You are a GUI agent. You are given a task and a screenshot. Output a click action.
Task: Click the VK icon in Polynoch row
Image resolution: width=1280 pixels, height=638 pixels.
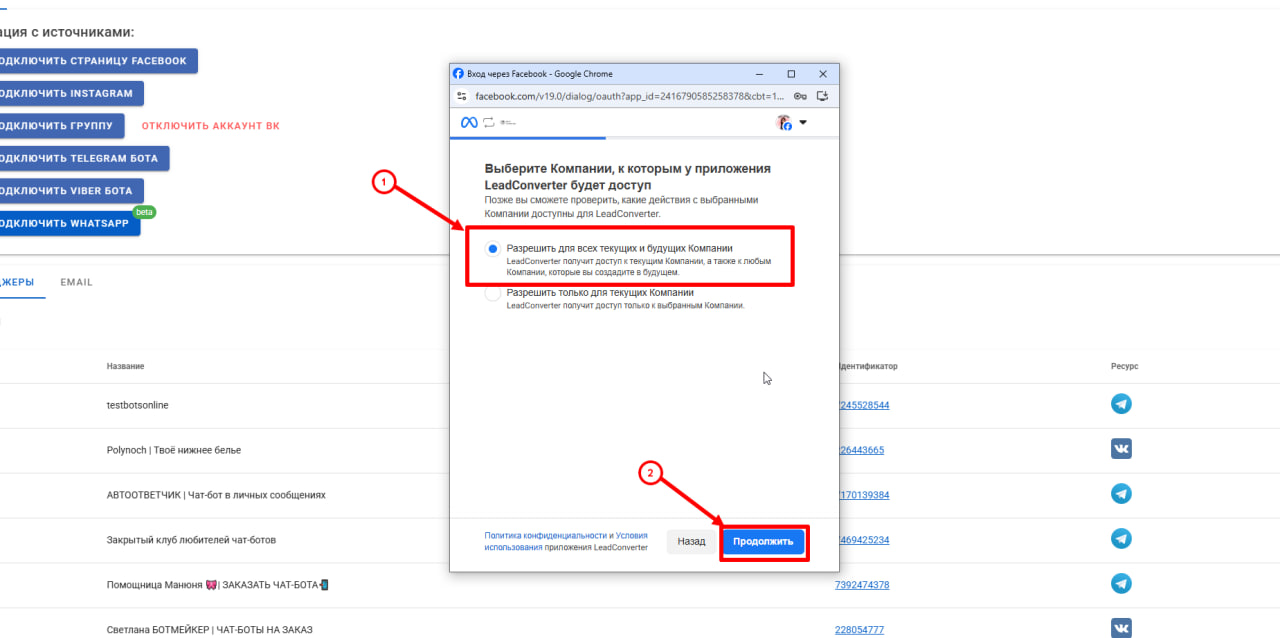pyautogui.click(x=1121, y=450)
